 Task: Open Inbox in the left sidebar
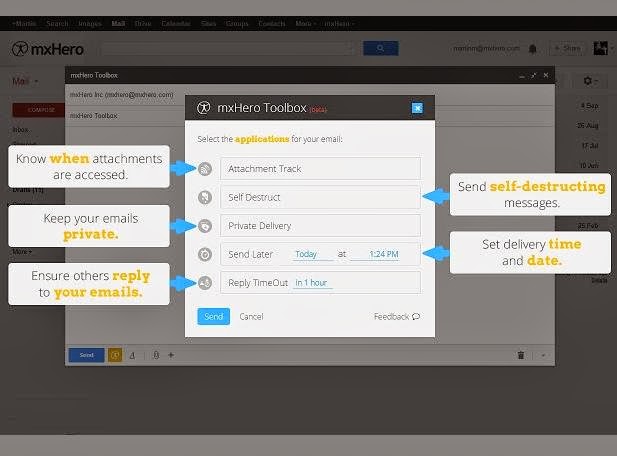[20, 129]
